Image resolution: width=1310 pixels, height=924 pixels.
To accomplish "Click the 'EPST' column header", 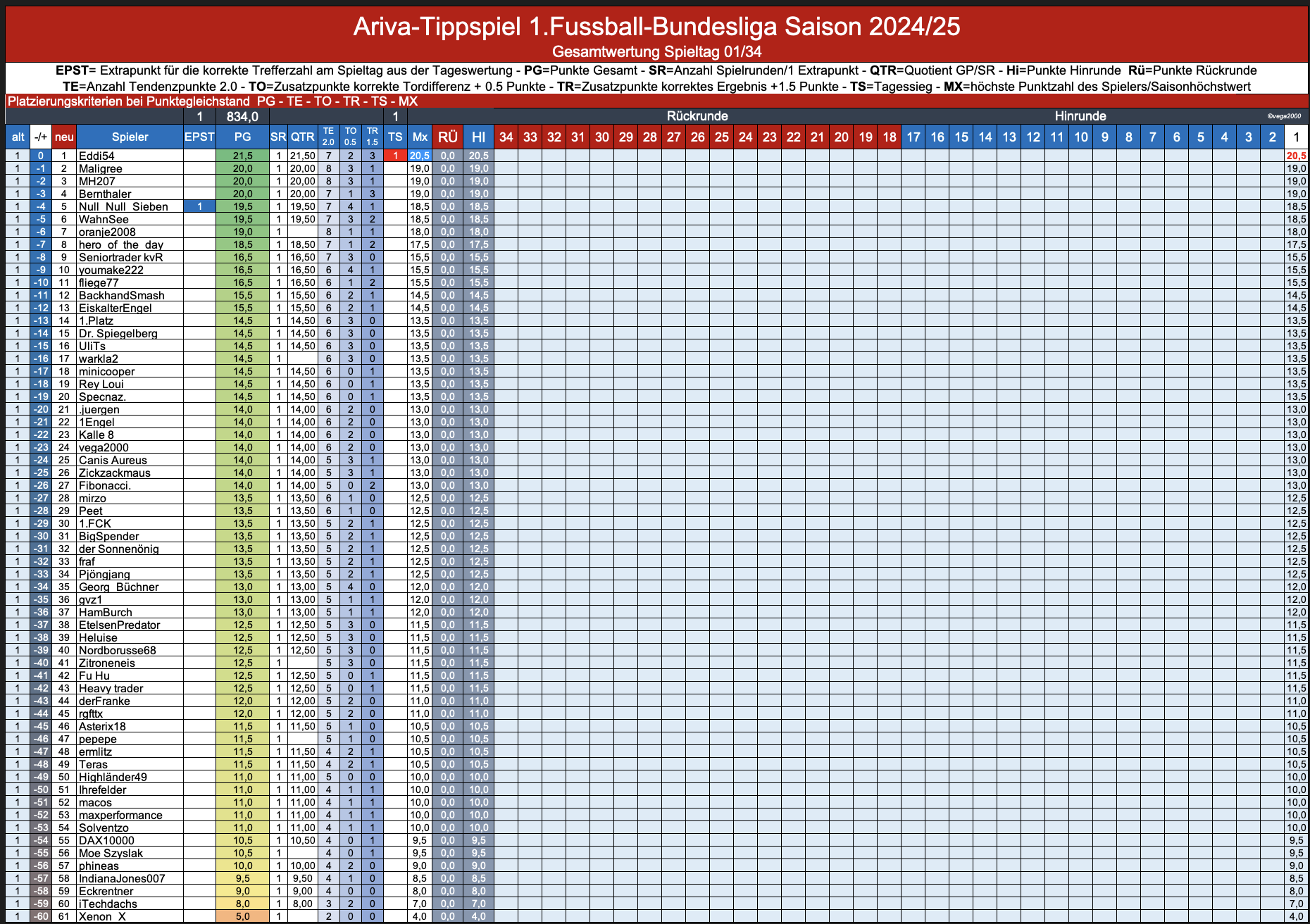I will [199, 137].
